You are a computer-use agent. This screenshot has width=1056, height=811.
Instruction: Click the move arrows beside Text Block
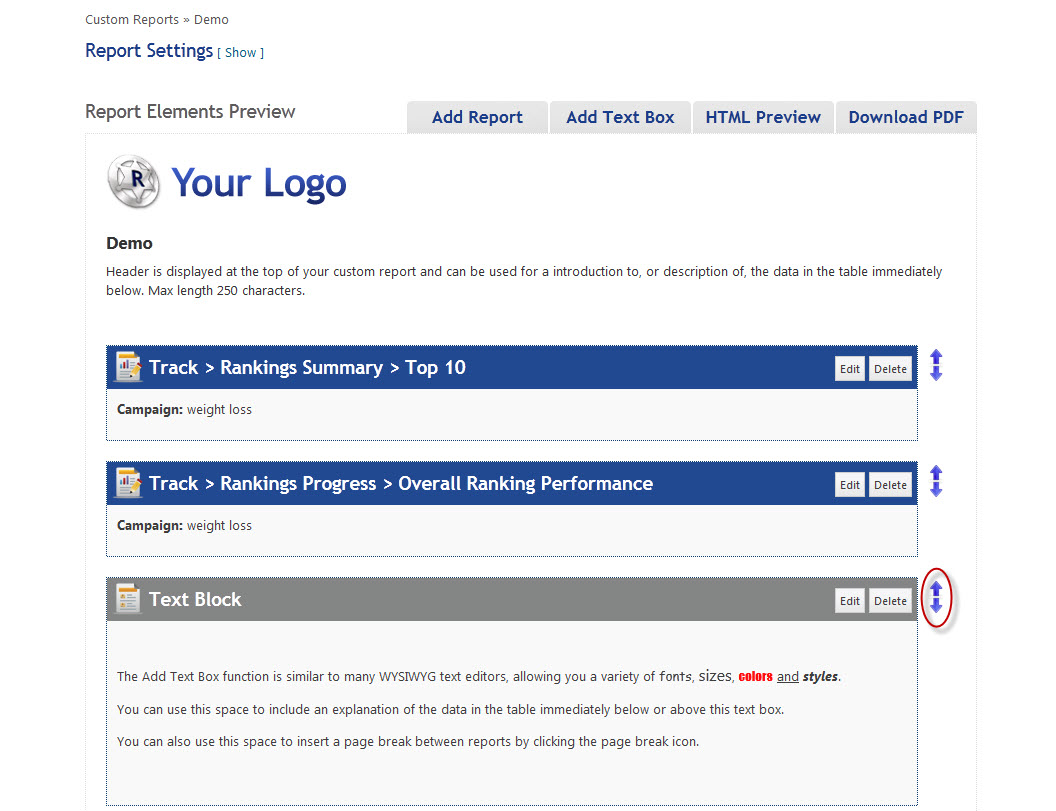[x=936, y=597]
